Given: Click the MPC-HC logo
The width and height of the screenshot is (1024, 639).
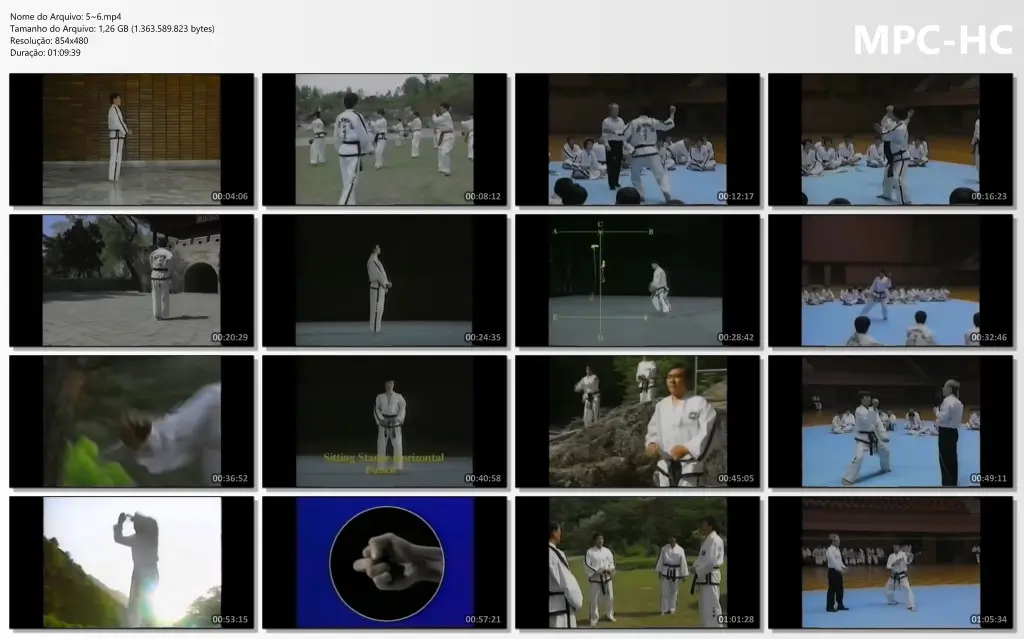Looking at the screenshot, I should coord(933,40).
